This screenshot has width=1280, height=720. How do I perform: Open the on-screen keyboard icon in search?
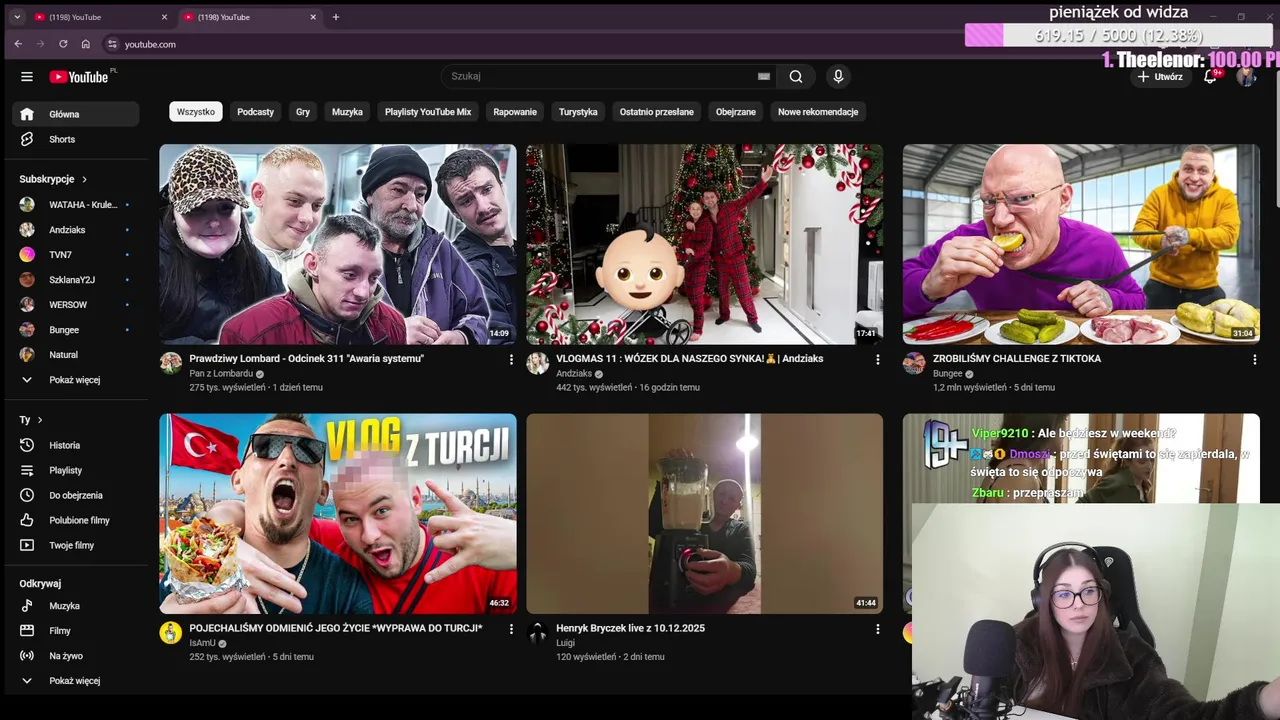[764, 76]
